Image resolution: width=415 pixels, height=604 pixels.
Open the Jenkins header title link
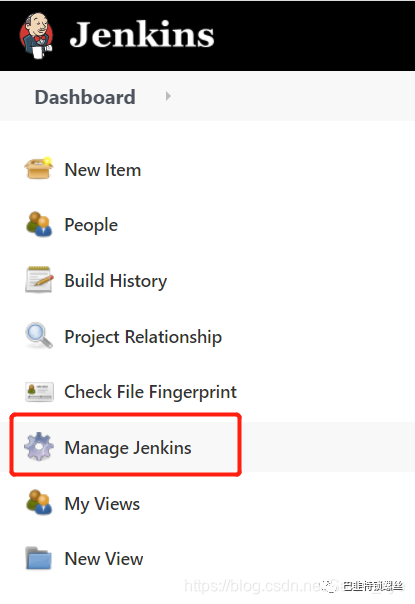142,35
